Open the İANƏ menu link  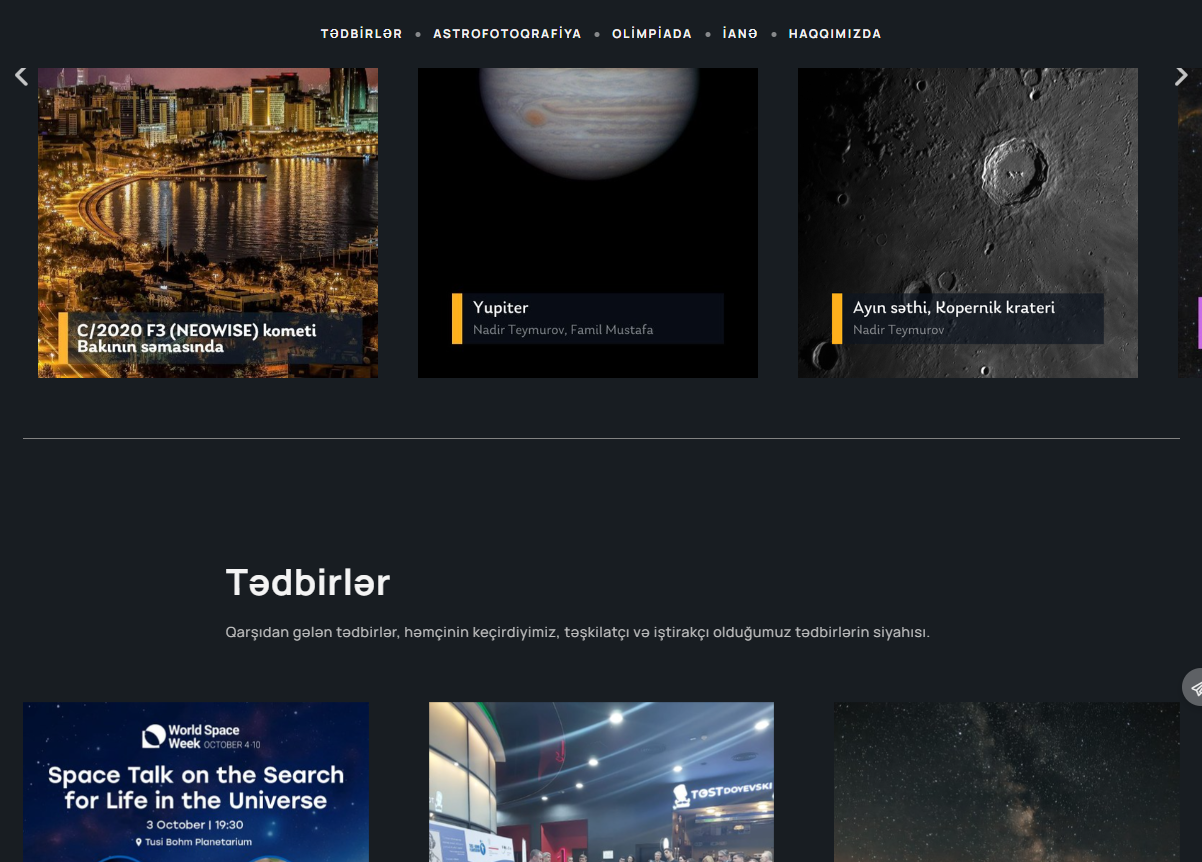740,34
